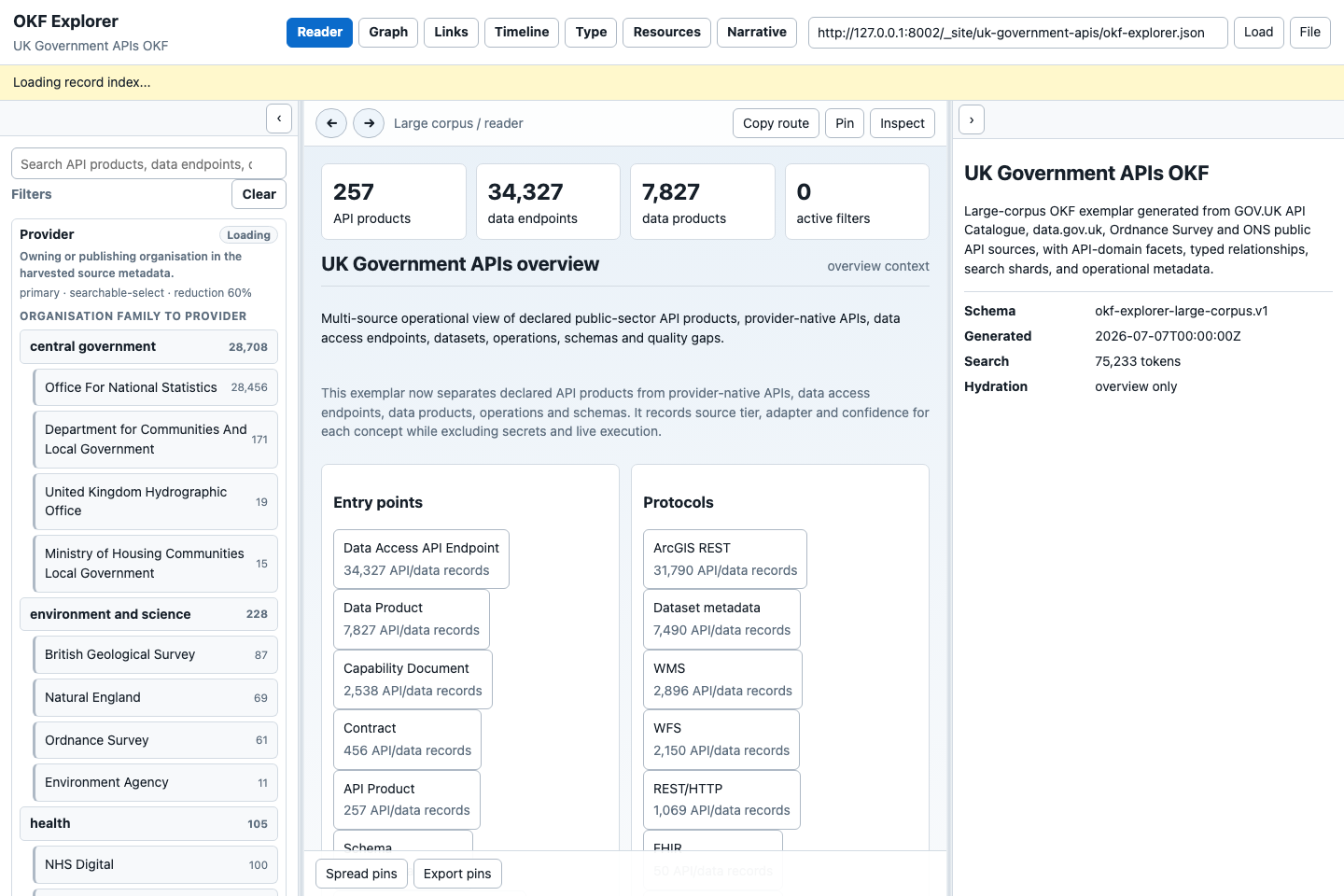Switch to the Reader view
The height and width of the screenshot is (896, 1344).
[x=319, y=32]
